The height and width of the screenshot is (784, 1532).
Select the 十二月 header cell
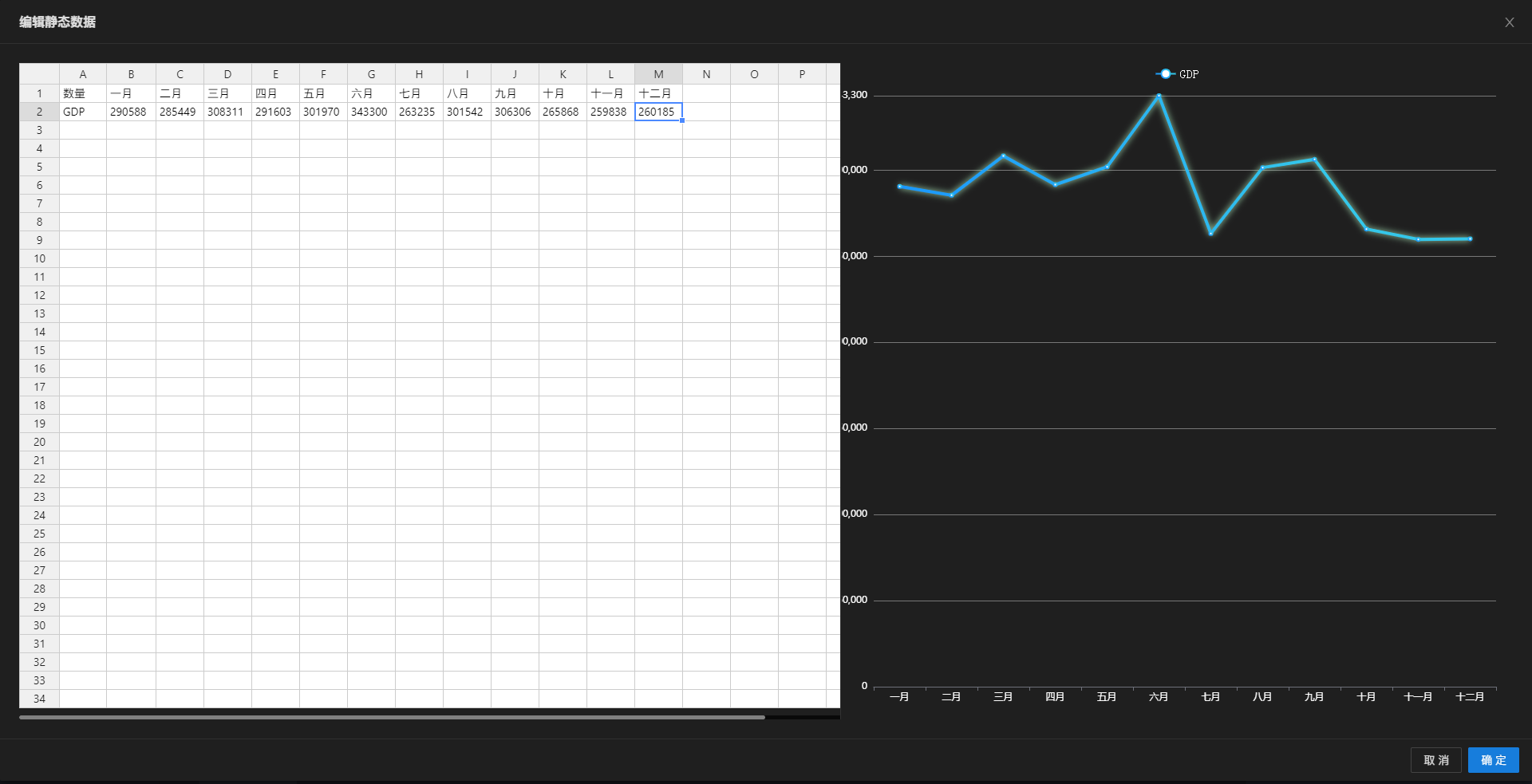coord(658,93)
